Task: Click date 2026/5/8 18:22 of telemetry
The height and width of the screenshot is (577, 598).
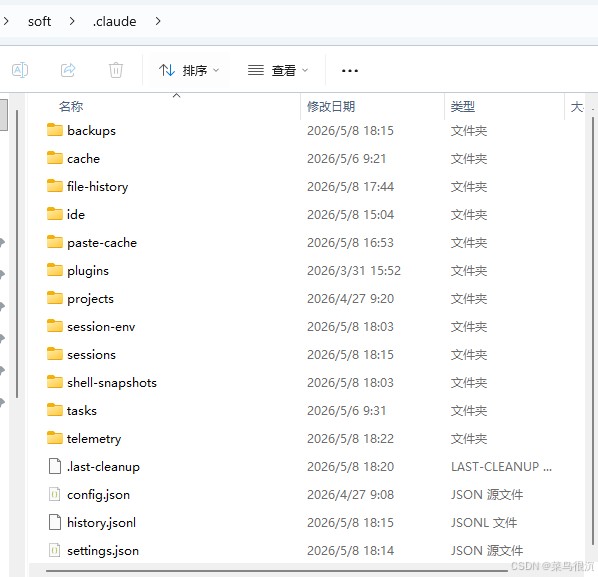Action: (350, 439)
